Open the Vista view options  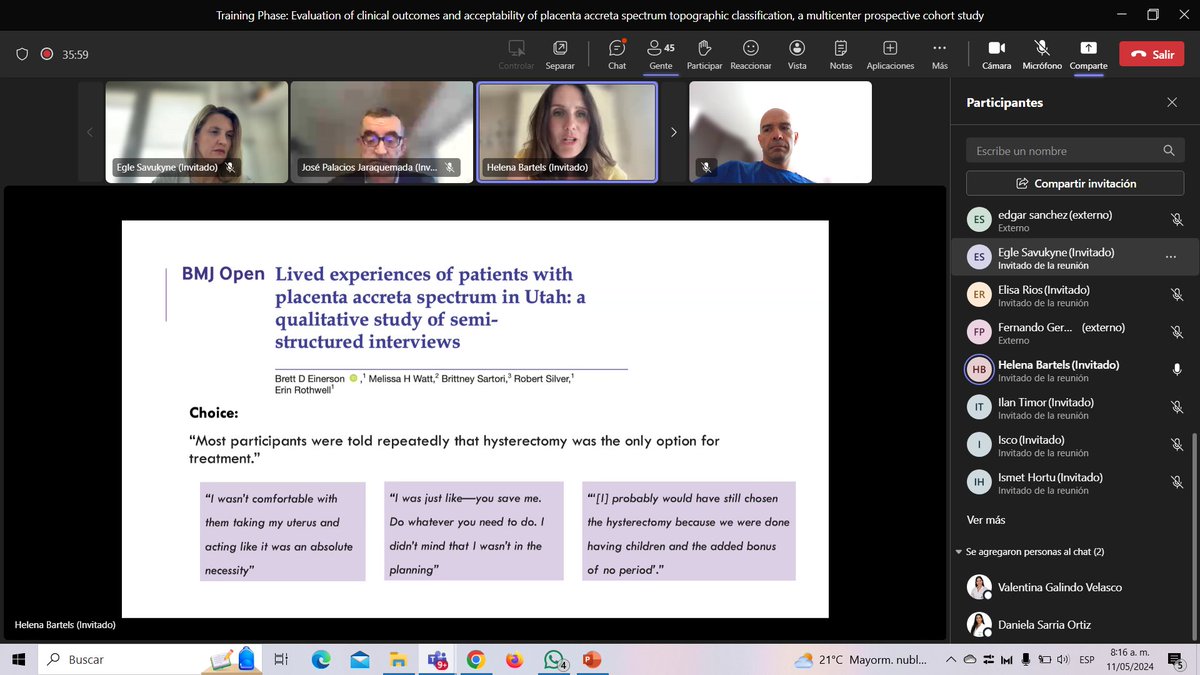click(797, 54)
